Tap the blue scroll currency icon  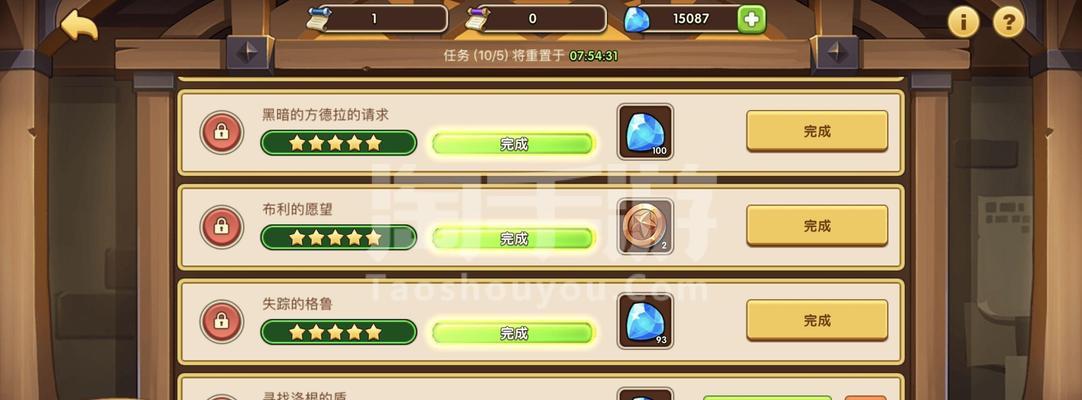319,19
